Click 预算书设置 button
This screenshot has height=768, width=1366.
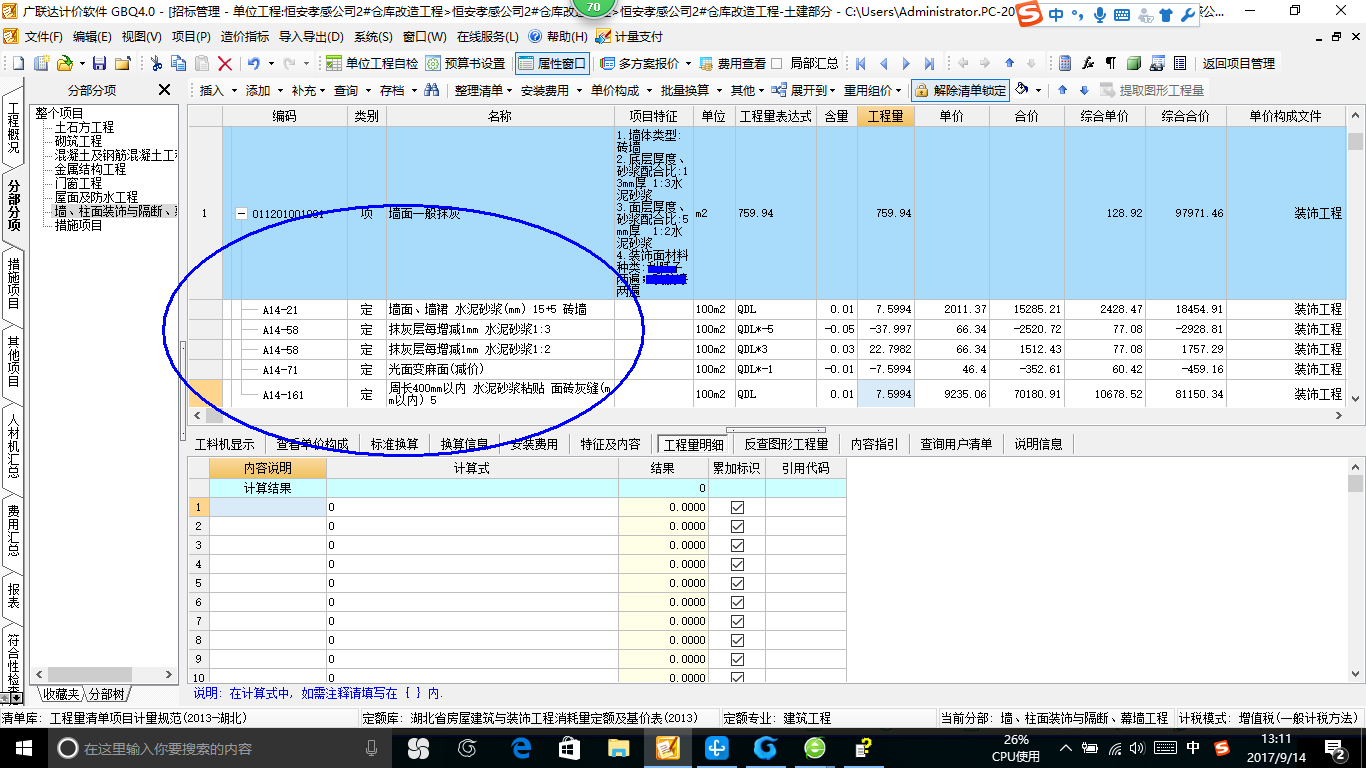(x=465, y=63)
